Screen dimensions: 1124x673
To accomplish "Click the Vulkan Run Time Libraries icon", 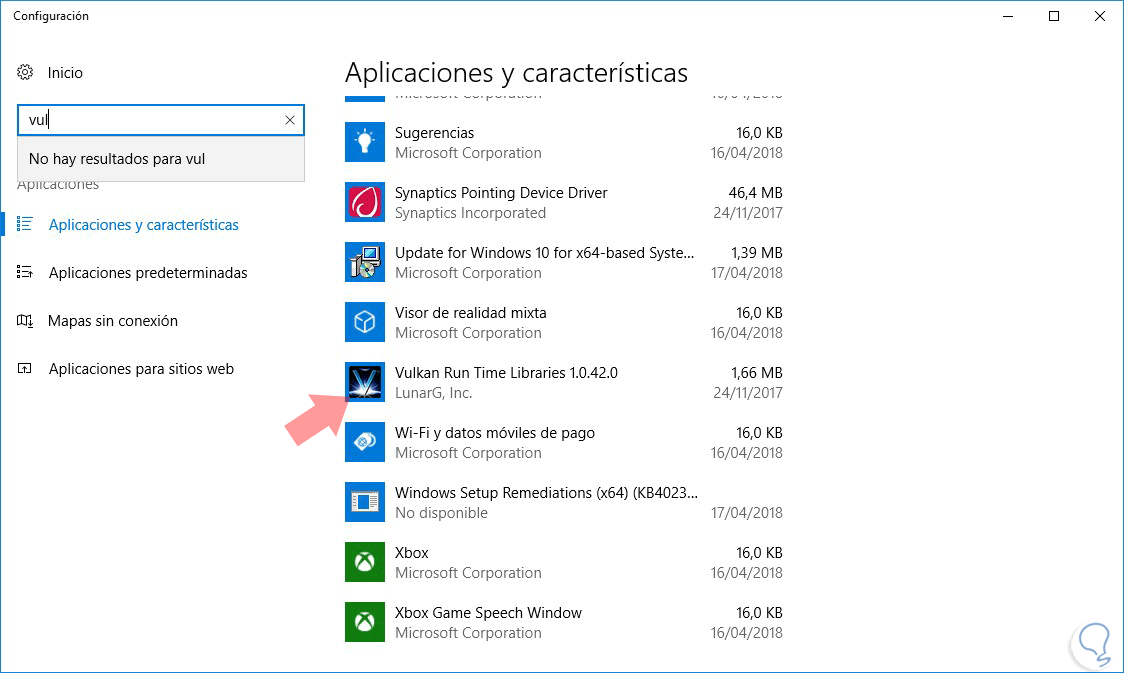I will [365, 382].
